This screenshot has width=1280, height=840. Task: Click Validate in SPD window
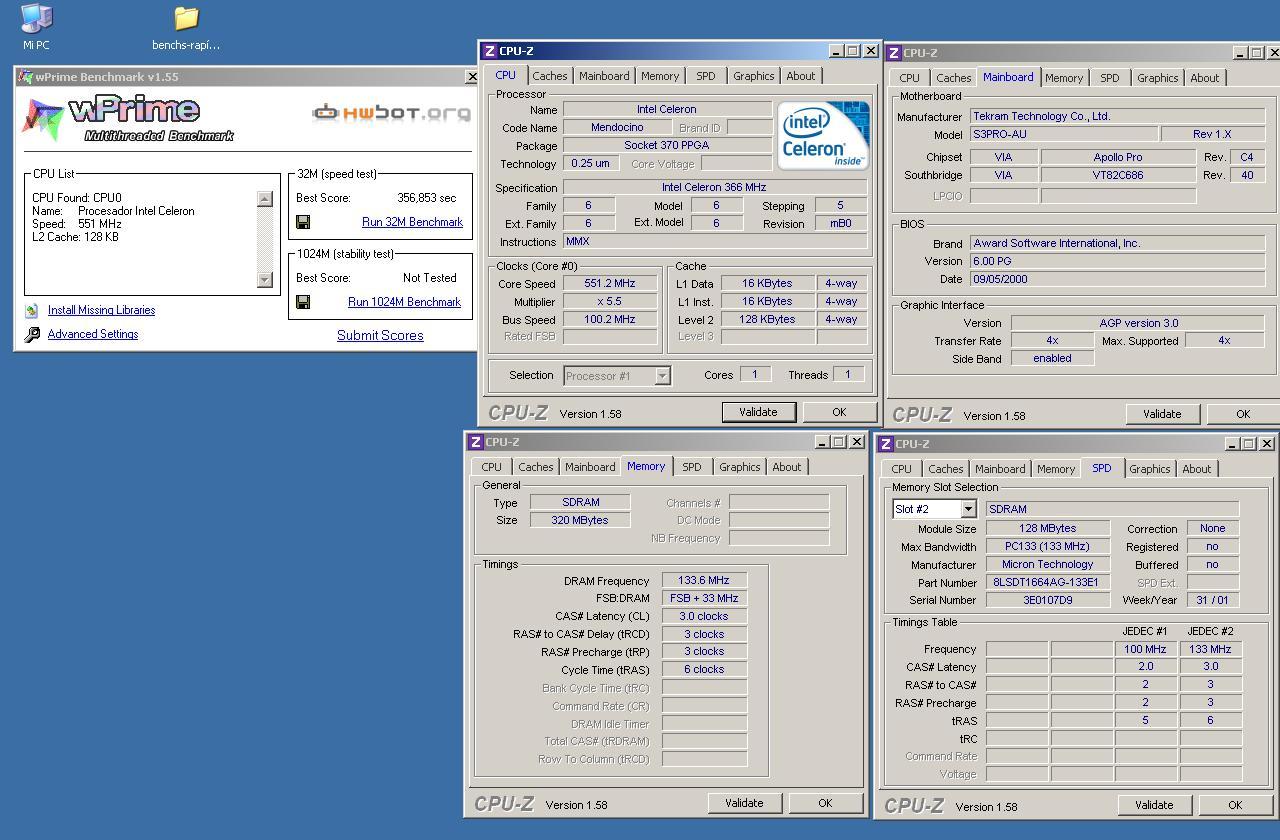[1154, 805]
